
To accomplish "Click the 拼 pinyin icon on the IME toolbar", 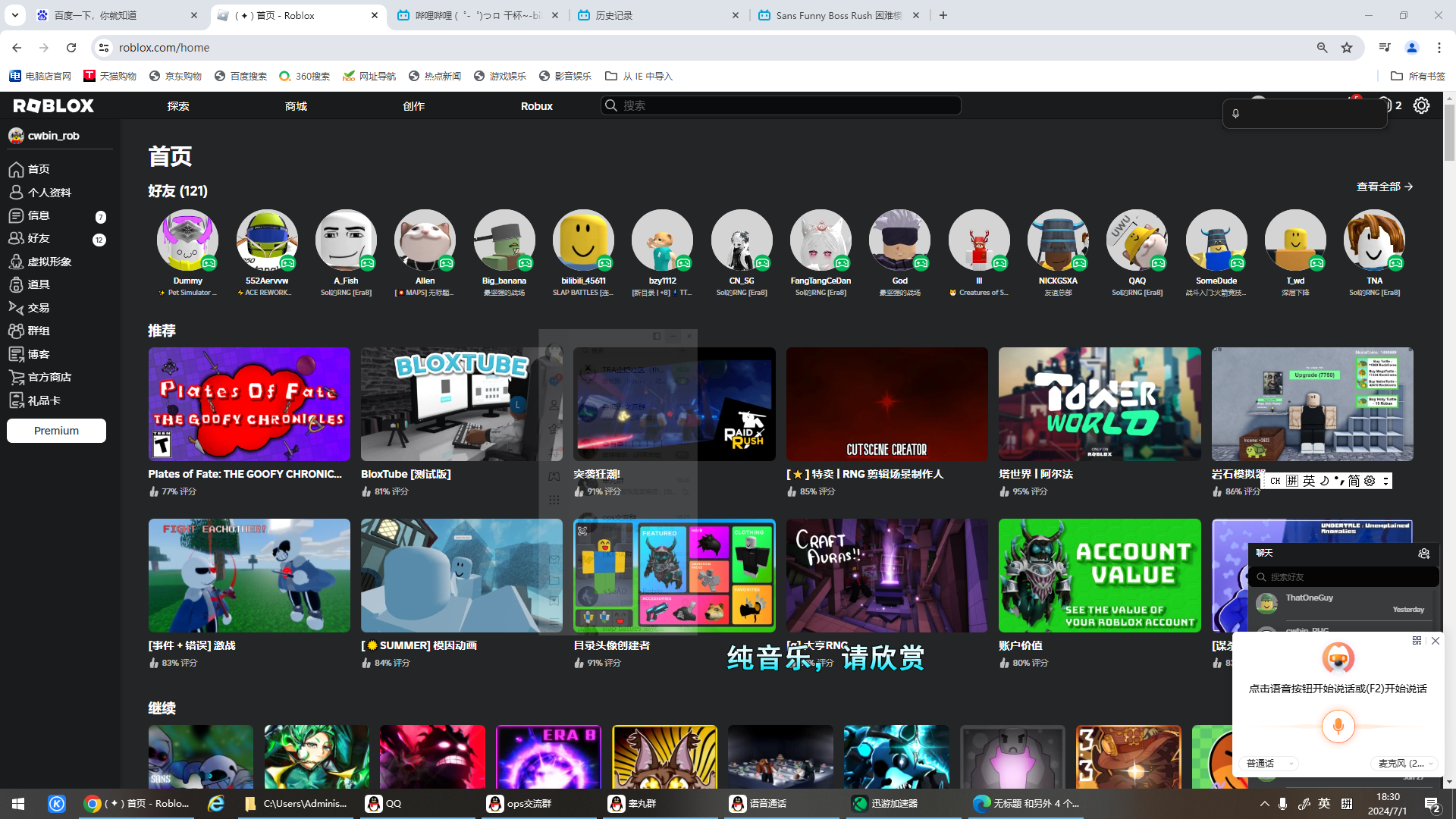I will (x=1292, y=481).
